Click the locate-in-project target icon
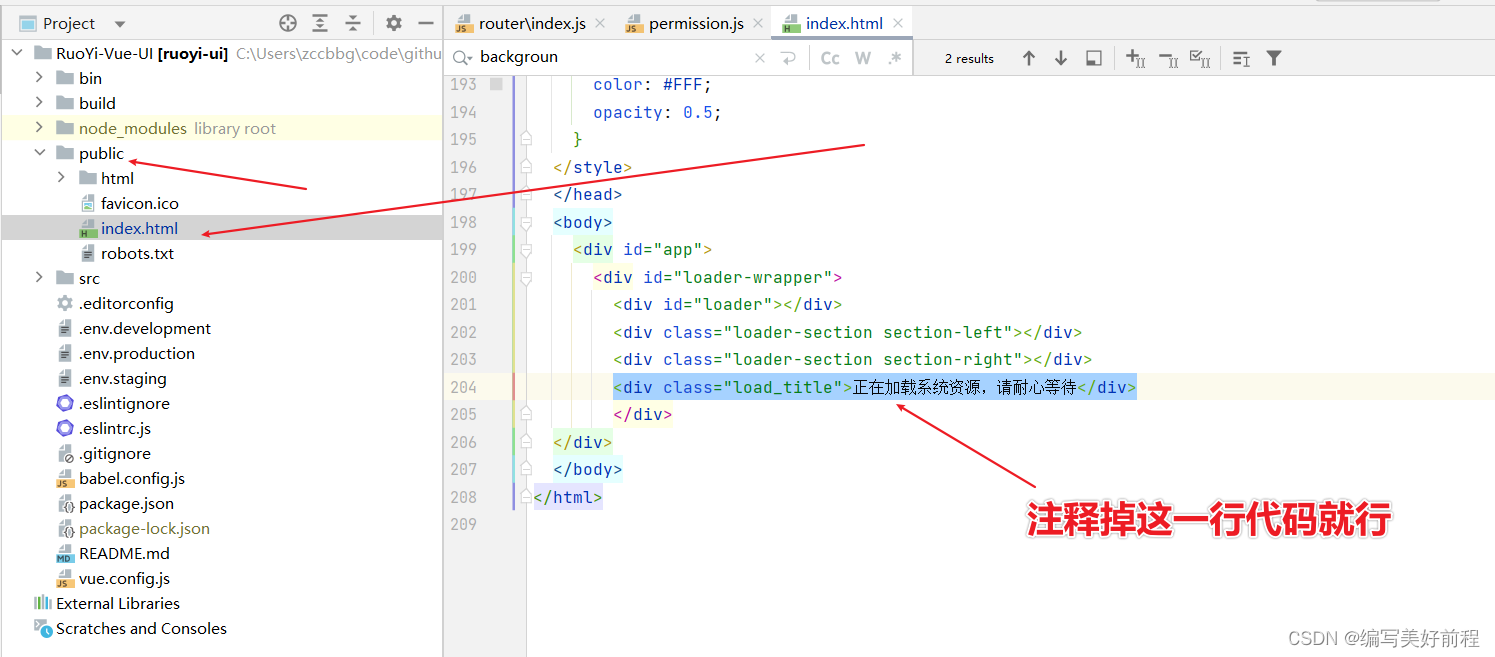 click(288, 23)
